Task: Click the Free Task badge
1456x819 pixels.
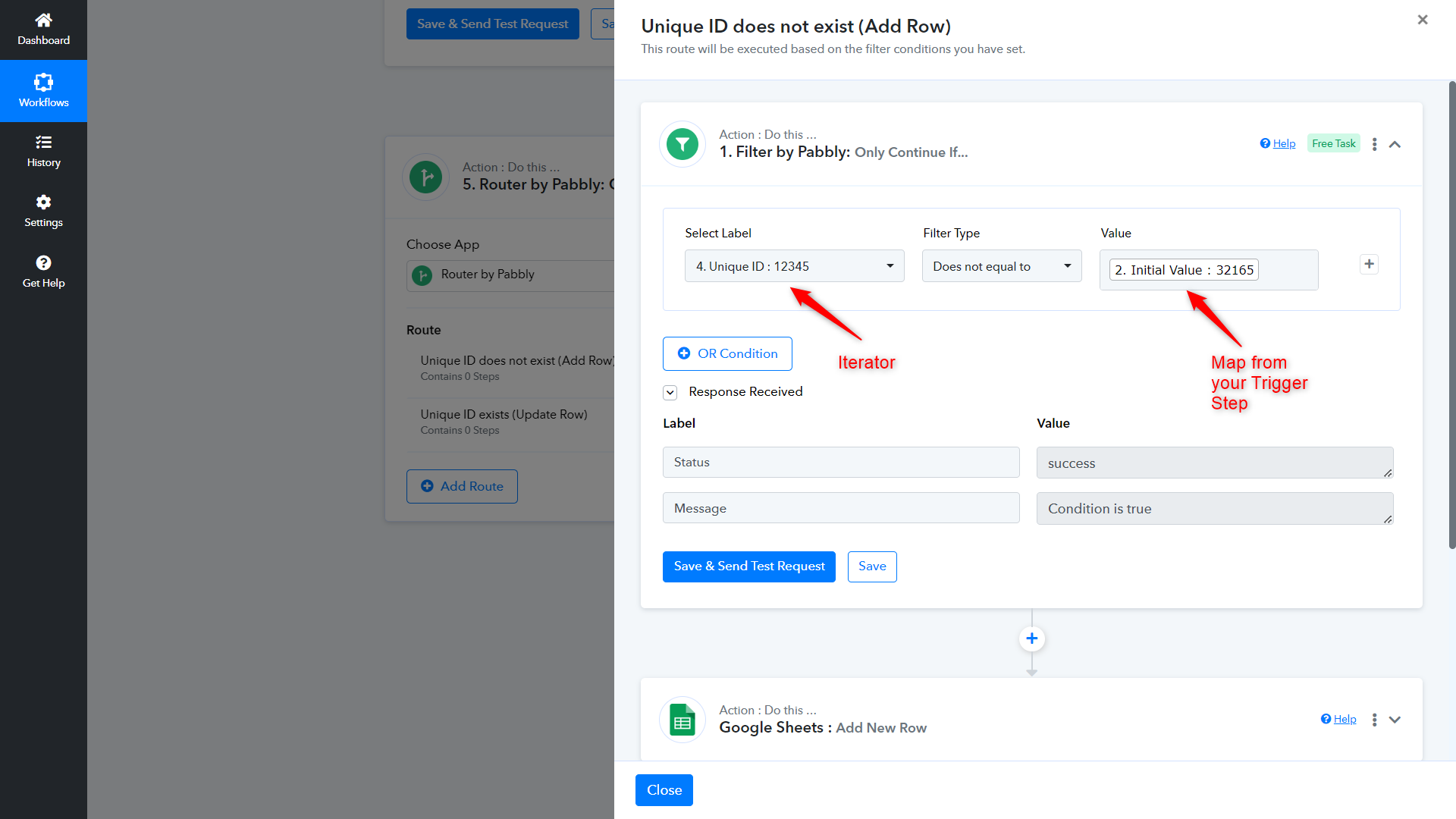Action: pos(1333,143)
